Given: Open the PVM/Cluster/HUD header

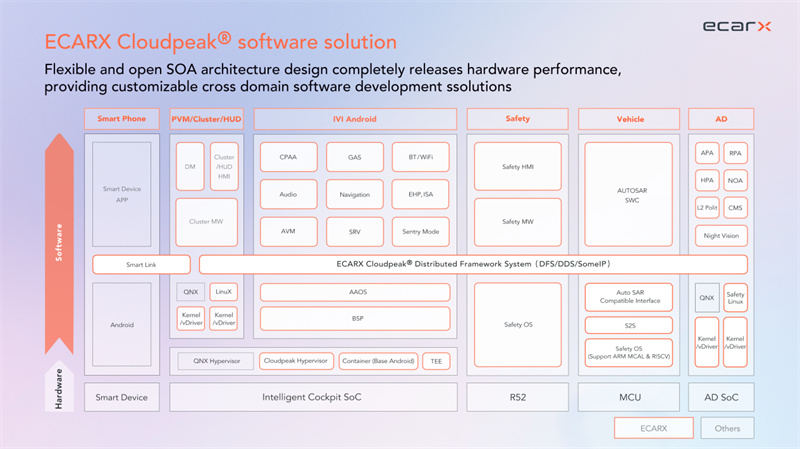Looking at the screenshot, I should coord(207,119).
